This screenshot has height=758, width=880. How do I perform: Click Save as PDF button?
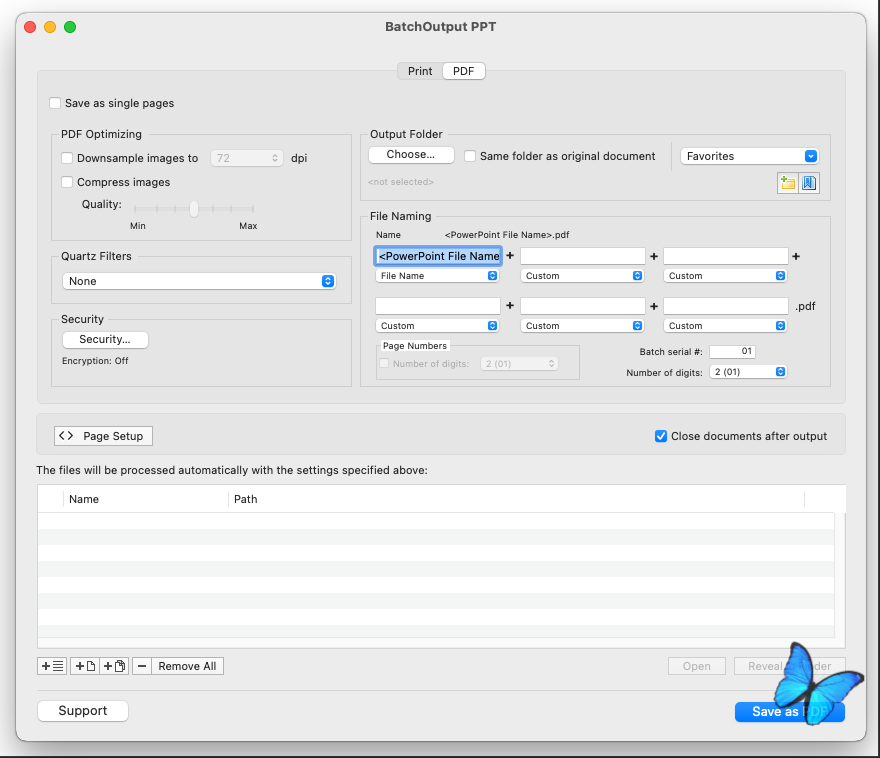pyautogui.click(x=789, y=712)
